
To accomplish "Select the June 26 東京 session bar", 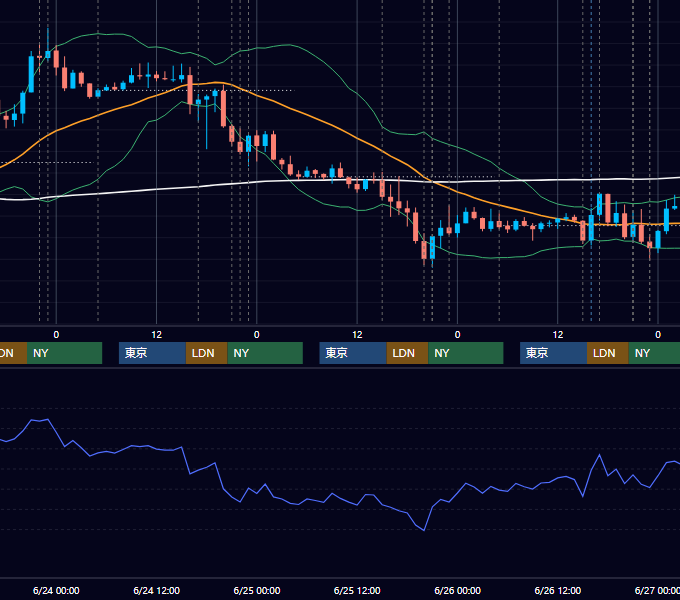I will click(x=553, y=353).
